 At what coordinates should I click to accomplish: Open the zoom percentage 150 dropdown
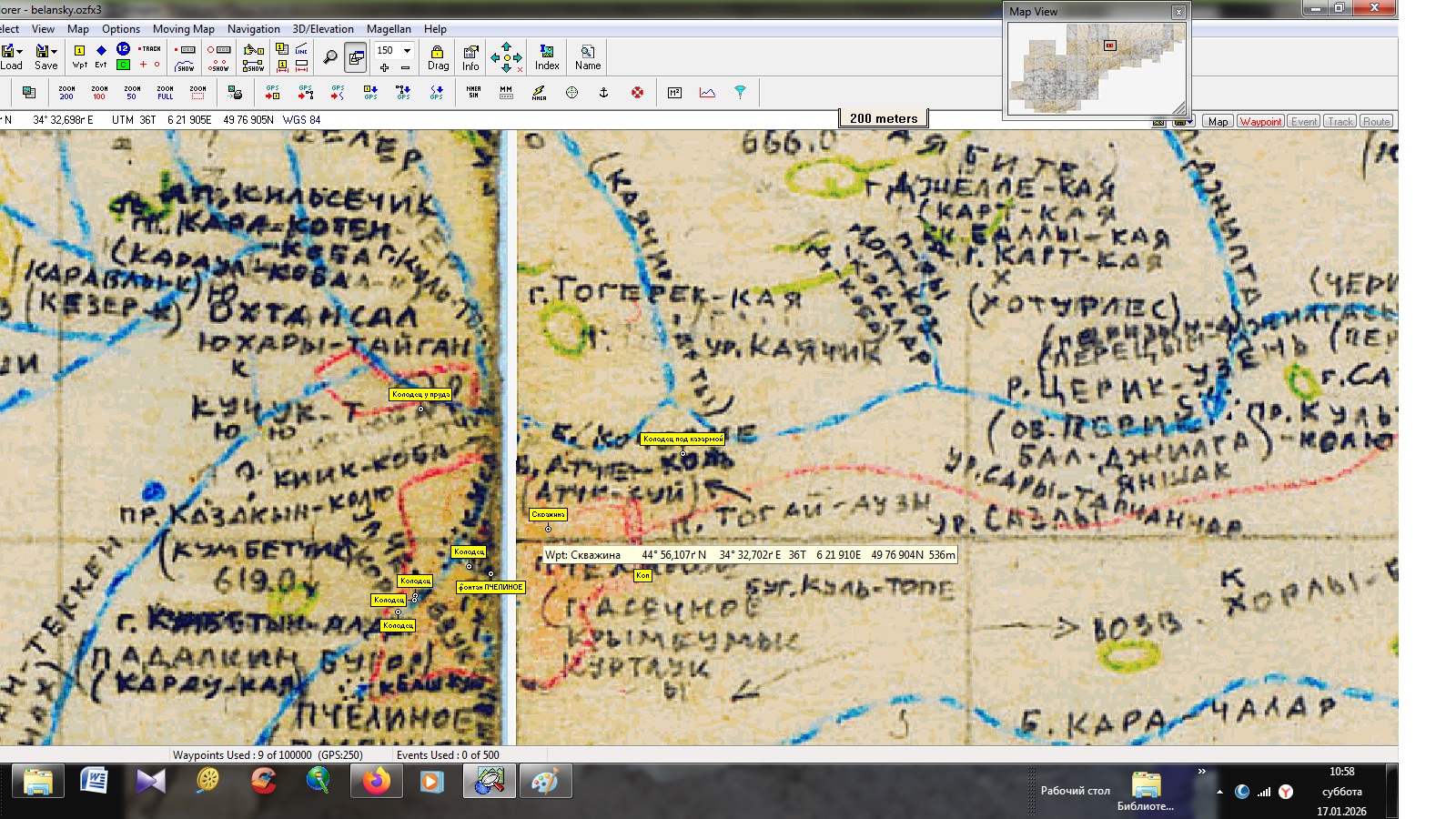407,50
